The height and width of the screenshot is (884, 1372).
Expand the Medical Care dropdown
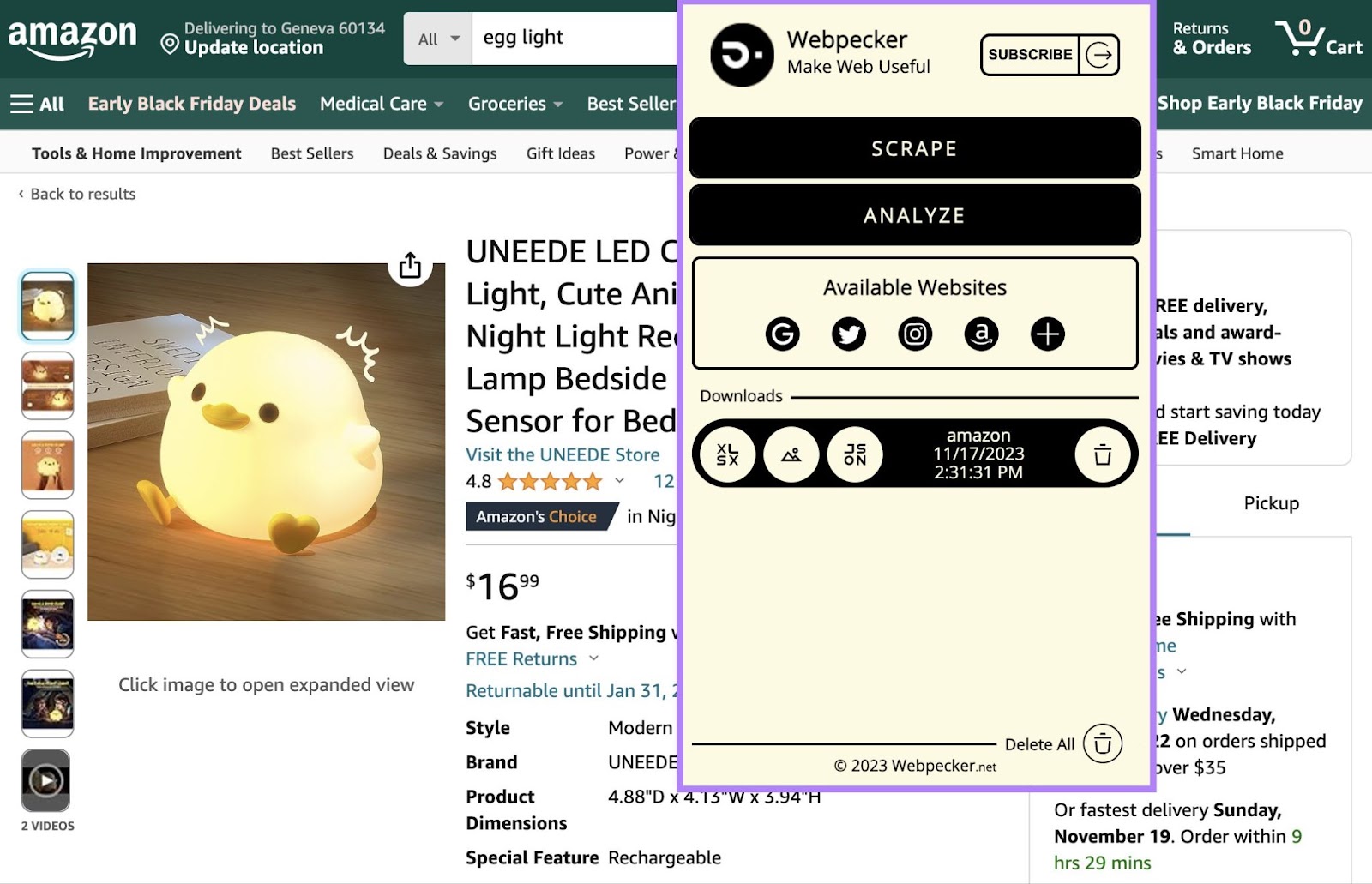[x=382, y=104]
